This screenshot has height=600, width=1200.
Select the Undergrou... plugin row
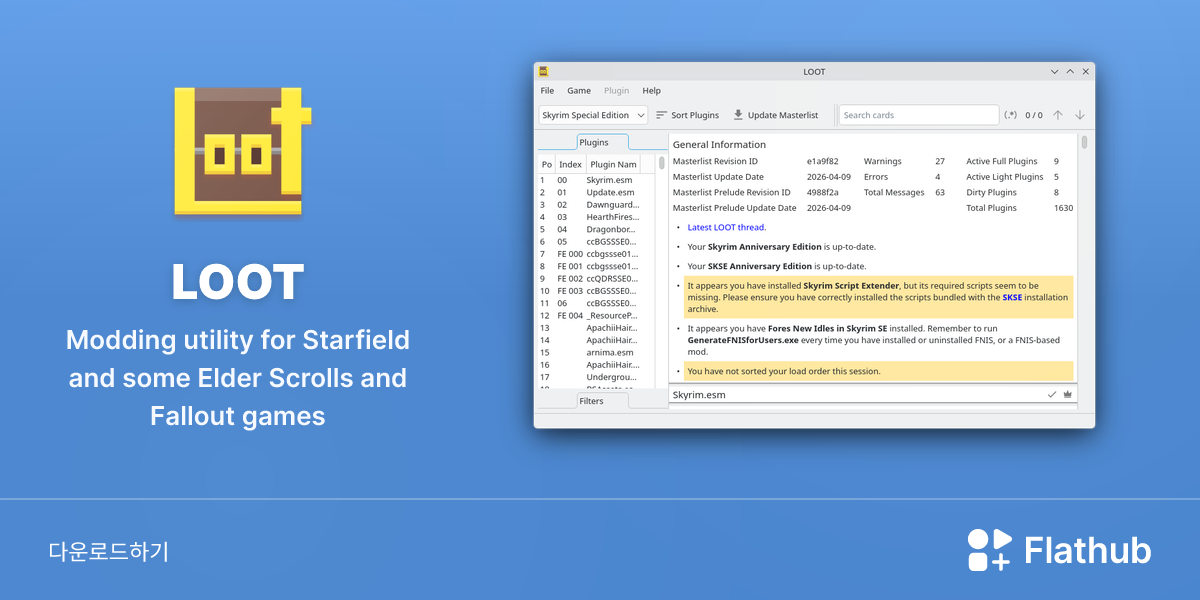click(x=596, y=377)
